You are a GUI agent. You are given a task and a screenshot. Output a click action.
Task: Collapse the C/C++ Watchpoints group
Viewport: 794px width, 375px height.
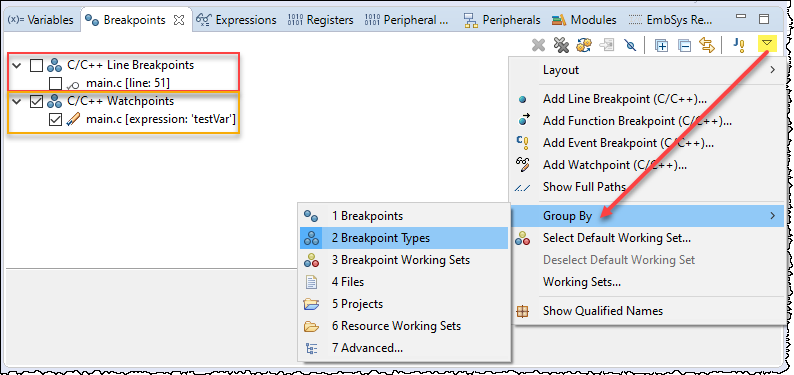(17, 102)
